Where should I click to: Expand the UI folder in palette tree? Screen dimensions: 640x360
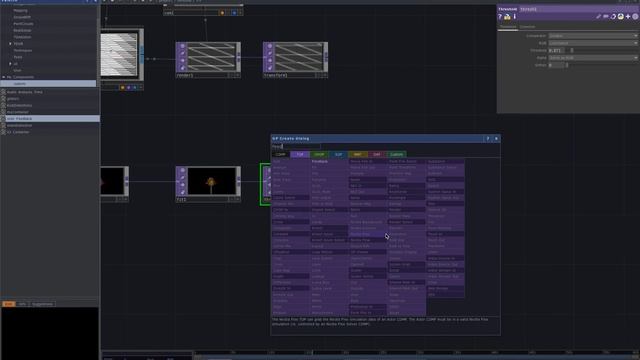10,64
